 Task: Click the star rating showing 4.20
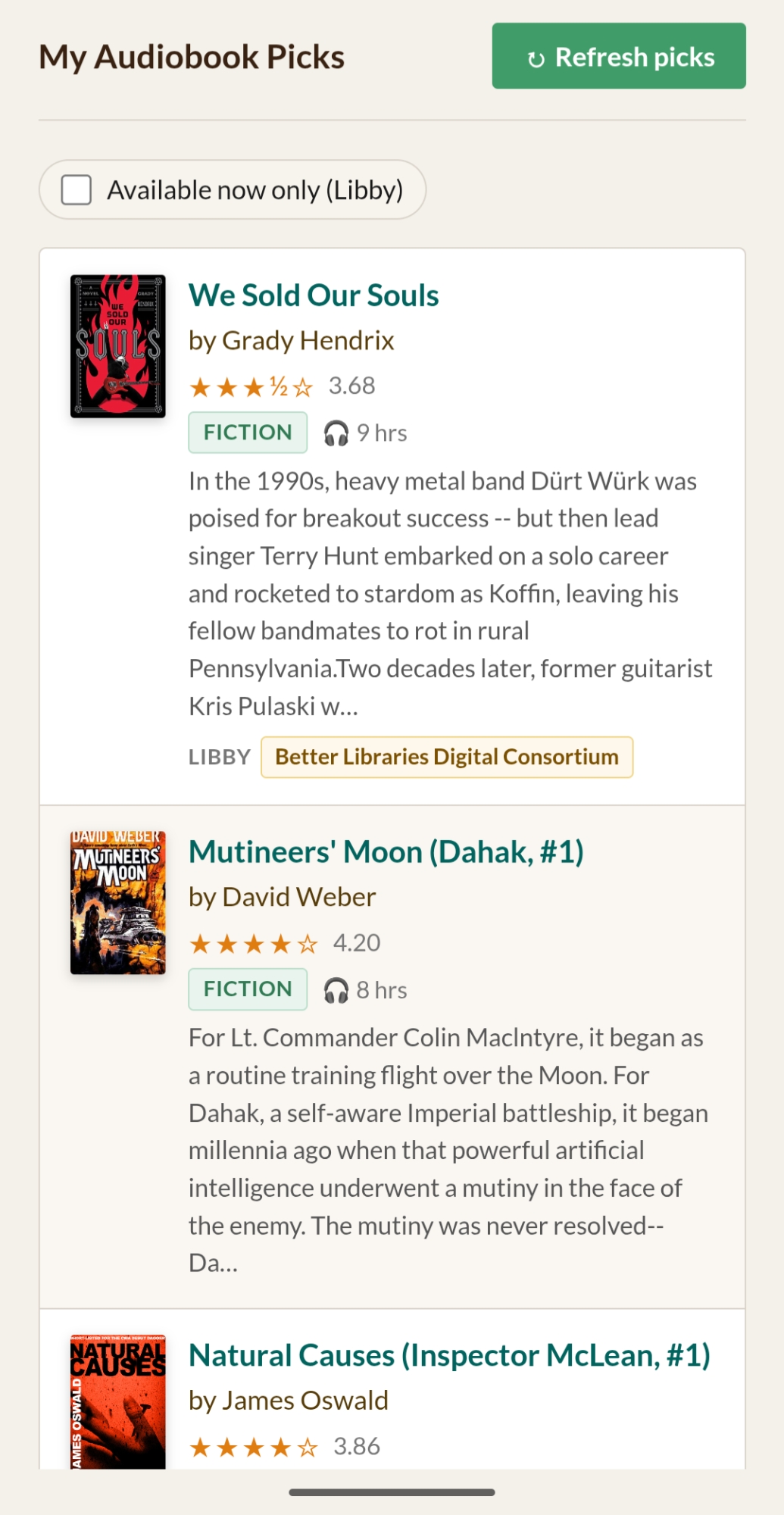pos(254,944)
